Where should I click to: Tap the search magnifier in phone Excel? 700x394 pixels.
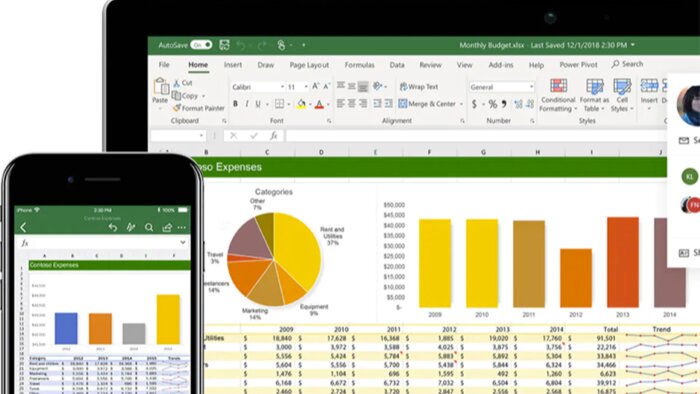[x=149, y=228]
